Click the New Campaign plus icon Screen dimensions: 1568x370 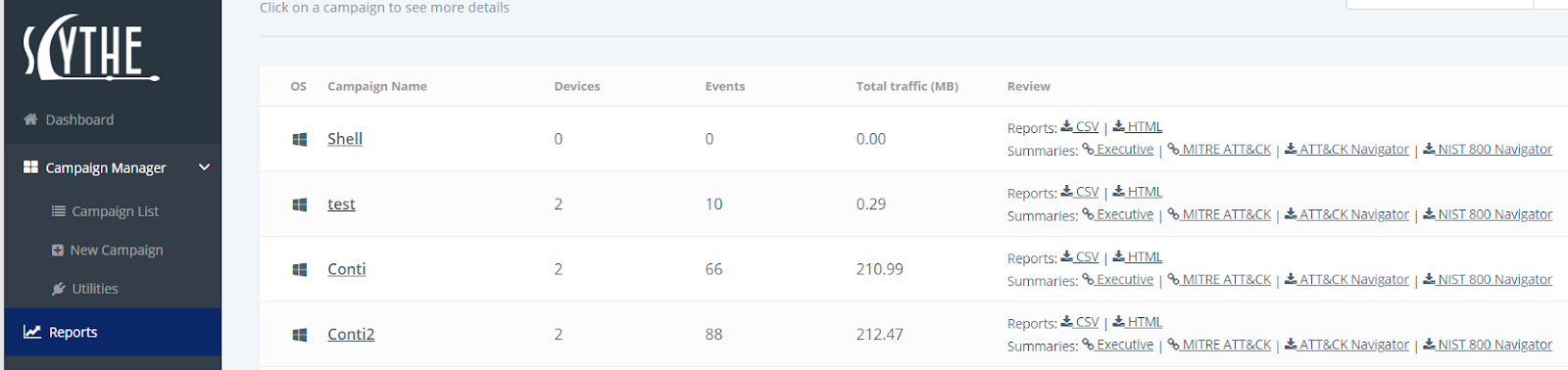tap(58, 251)
